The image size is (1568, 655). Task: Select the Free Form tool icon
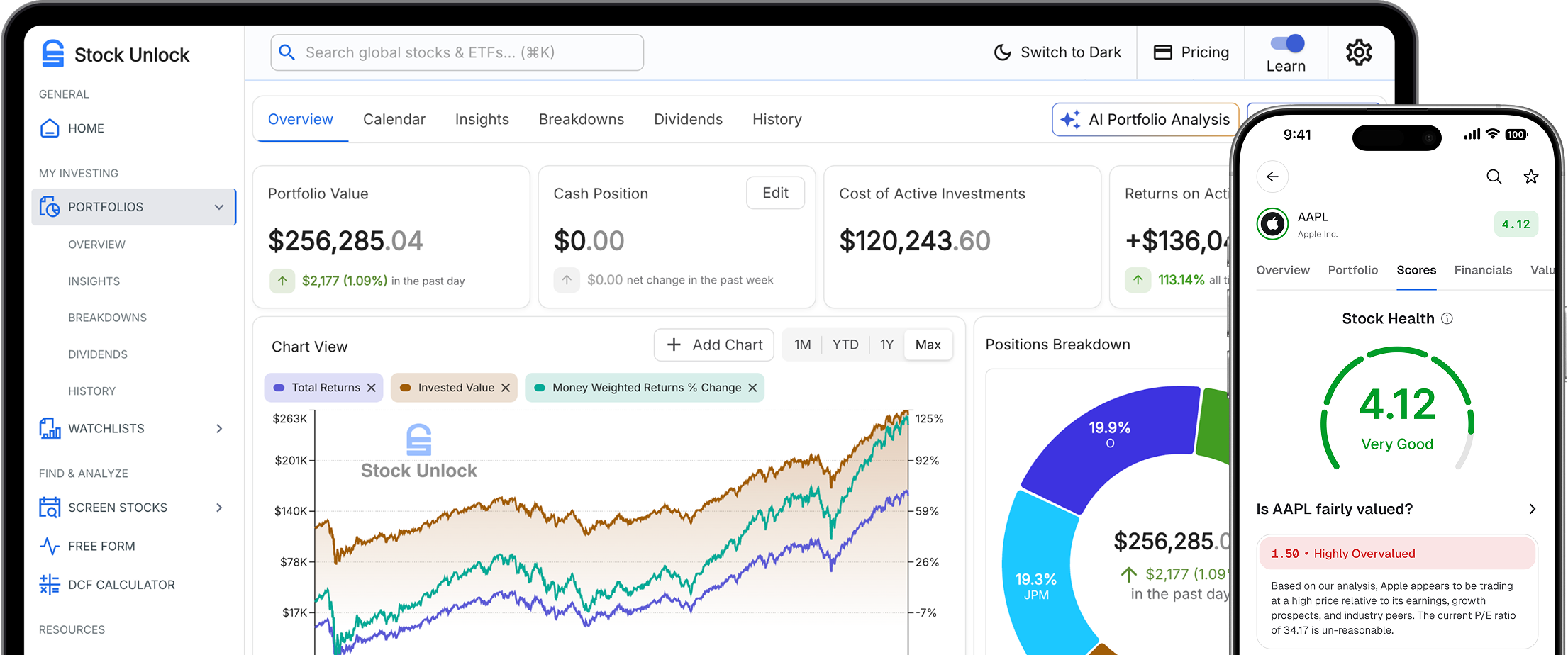point(50,546)
